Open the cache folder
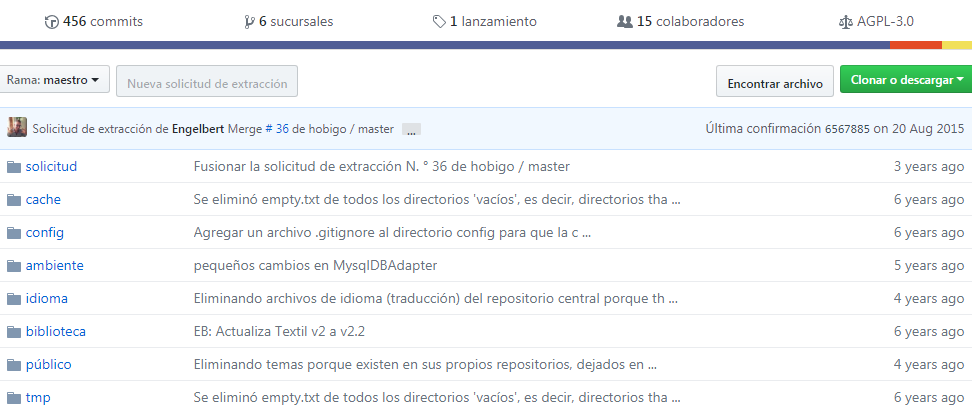The width and height of the screenshot is (972, 410). coord(43,199)
